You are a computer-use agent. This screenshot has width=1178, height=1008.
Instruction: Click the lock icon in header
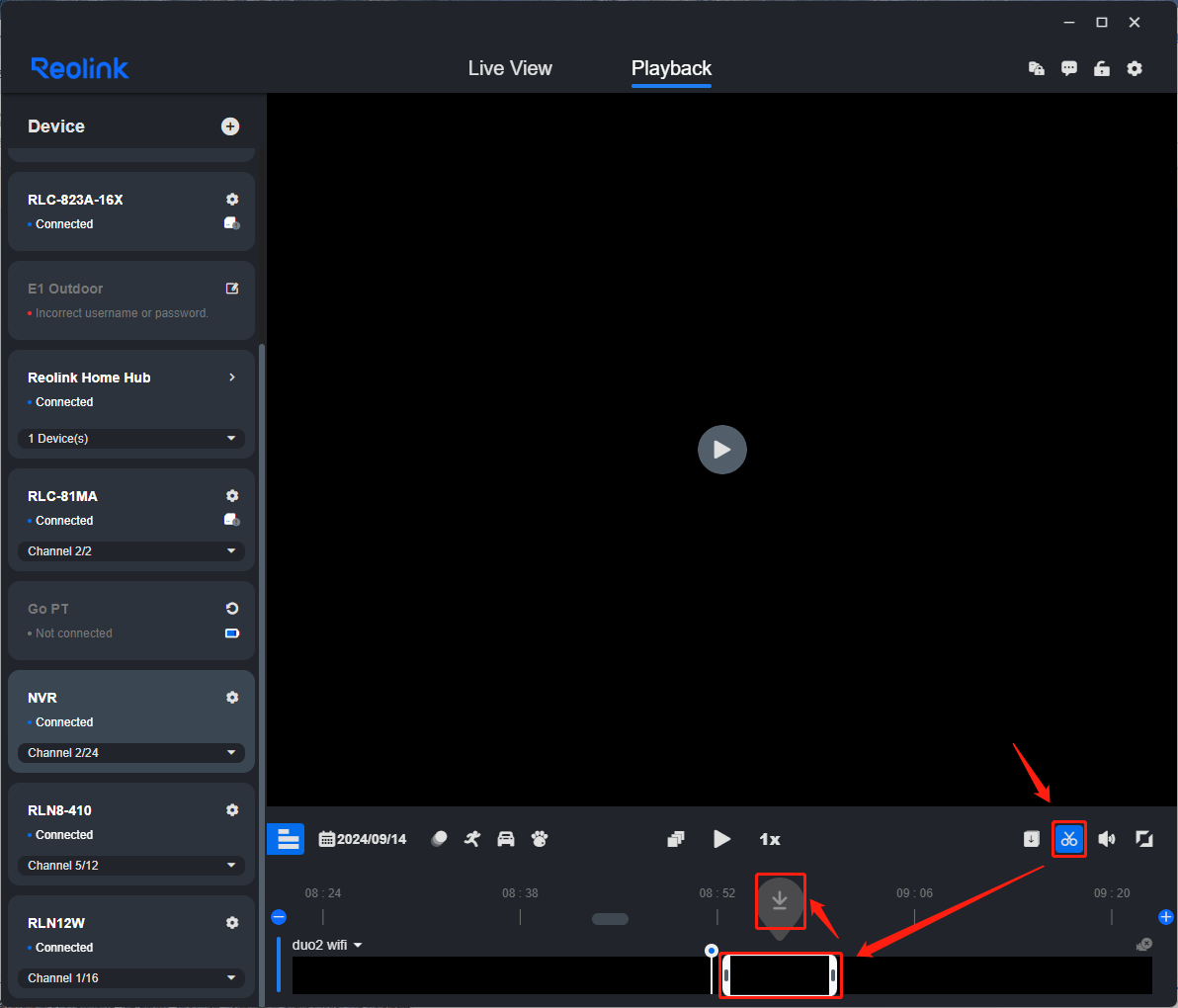tap(1101, 68)
